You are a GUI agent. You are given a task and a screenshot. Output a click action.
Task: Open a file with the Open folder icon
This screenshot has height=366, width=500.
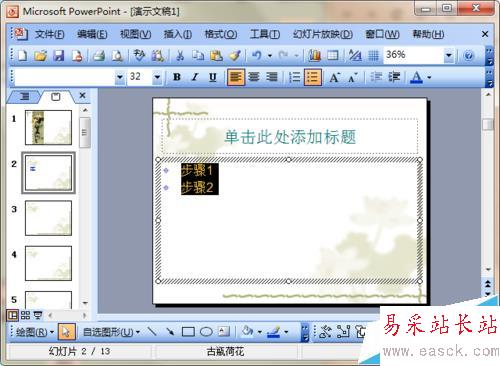pyautogui.click(x=40, y=55)
